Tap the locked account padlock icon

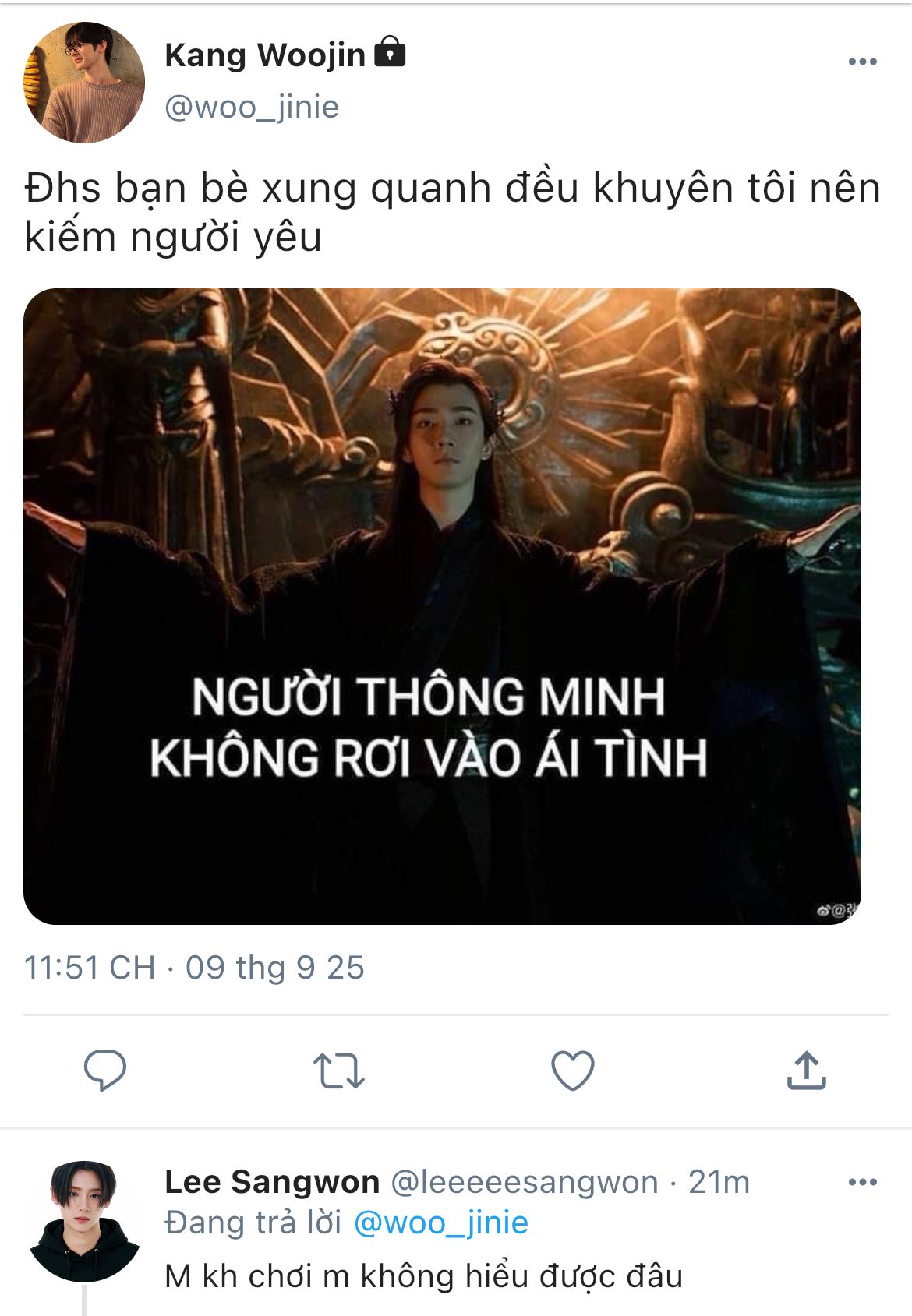[x=390, y=52]
